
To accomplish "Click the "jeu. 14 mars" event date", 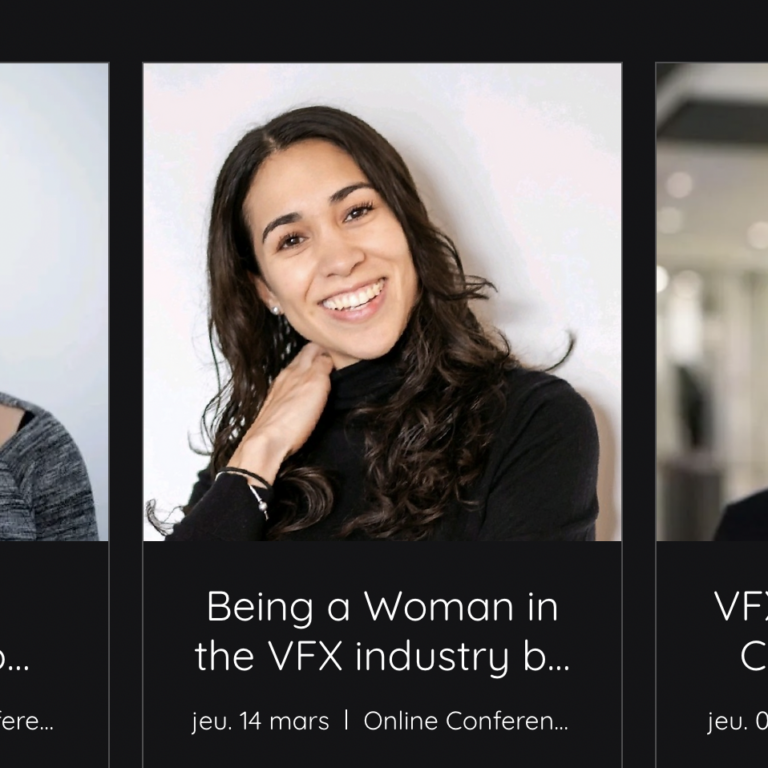I will [260, 721].
